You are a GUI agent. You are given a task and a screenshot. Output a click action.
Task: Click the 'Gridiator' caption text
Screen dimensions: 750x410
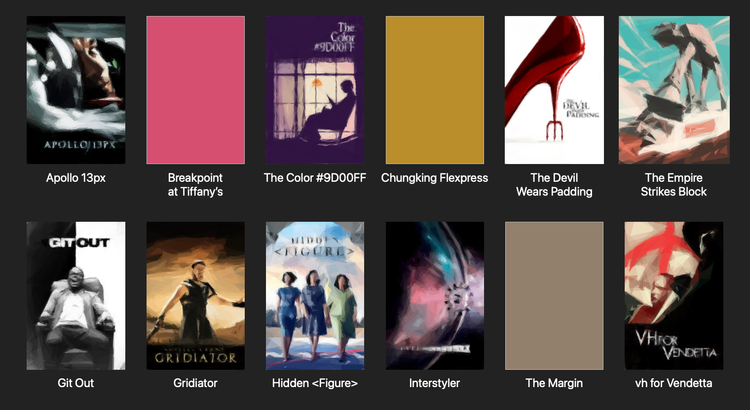pyautogui.click(x=195, y=383)
